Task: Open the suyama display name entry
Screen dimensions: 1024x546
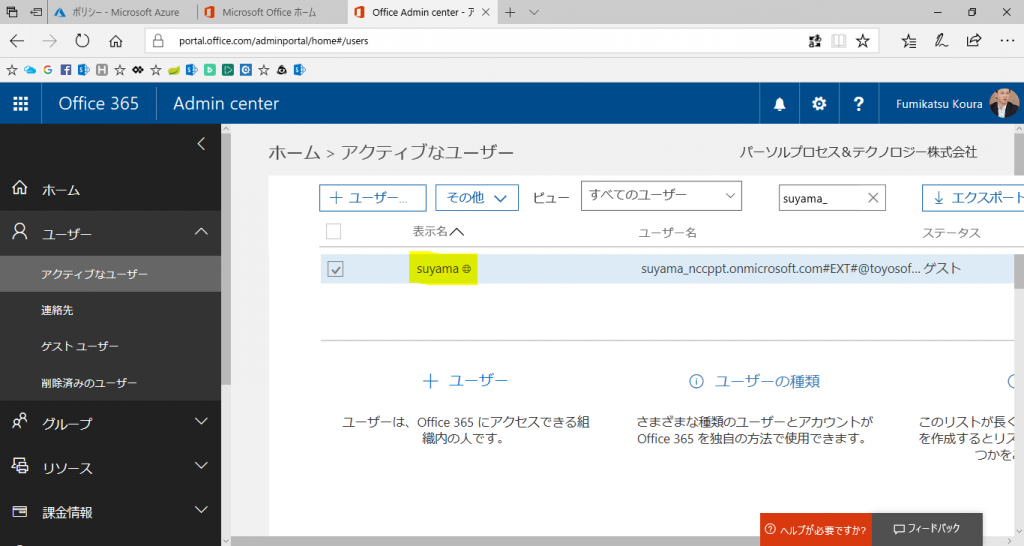Action: [x=438, y=269]
